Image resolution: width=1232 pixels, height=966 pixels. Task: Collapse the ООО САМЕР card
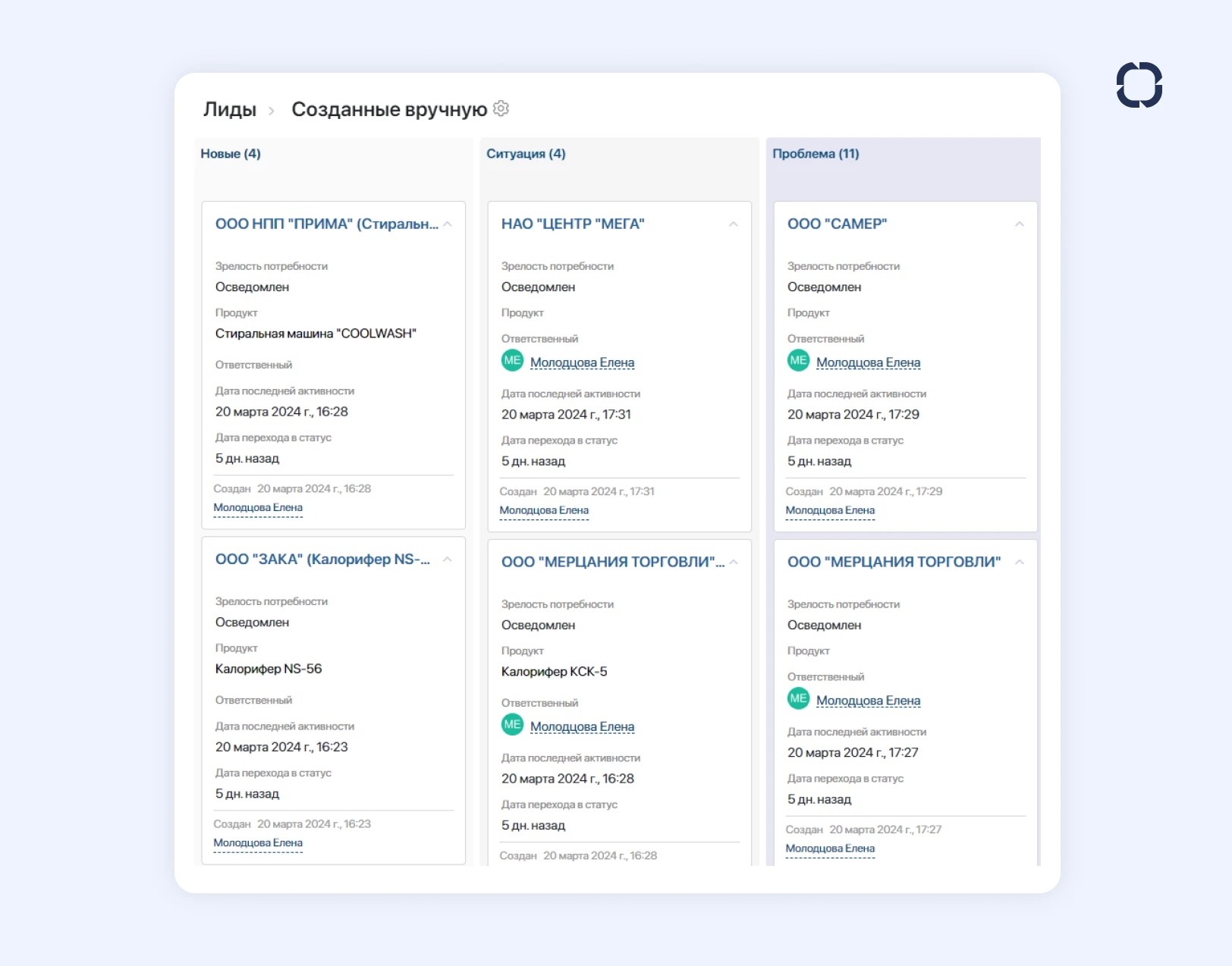click(1020, 224)
